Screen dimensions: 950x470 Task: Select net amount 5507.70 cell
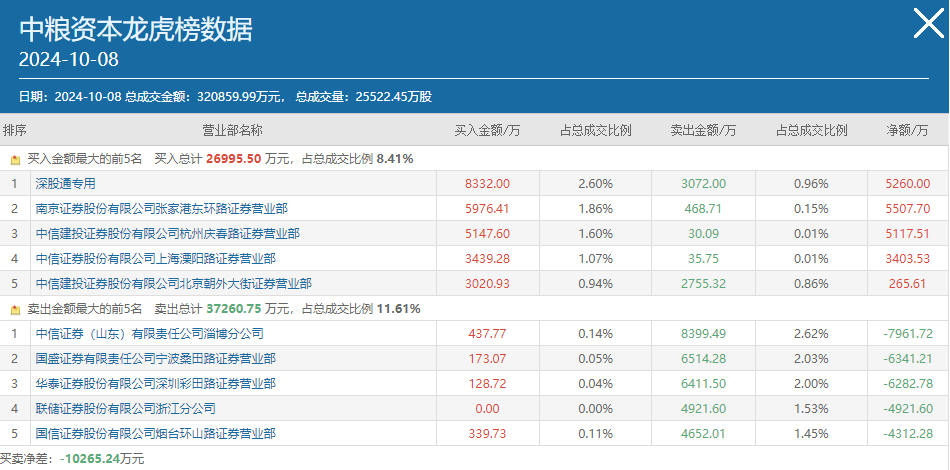tap(909, 209)
